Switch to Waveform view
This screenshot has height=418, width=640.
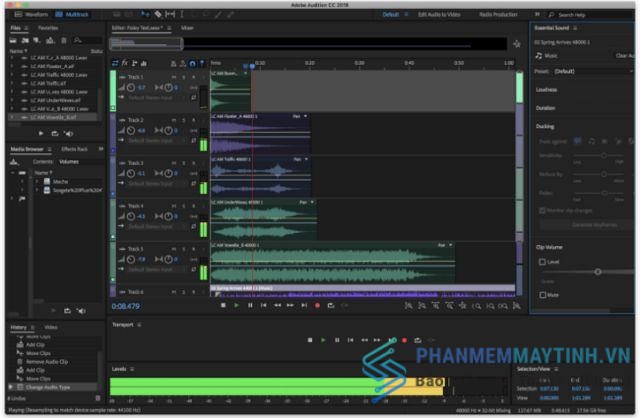click(x=32, y=14)
